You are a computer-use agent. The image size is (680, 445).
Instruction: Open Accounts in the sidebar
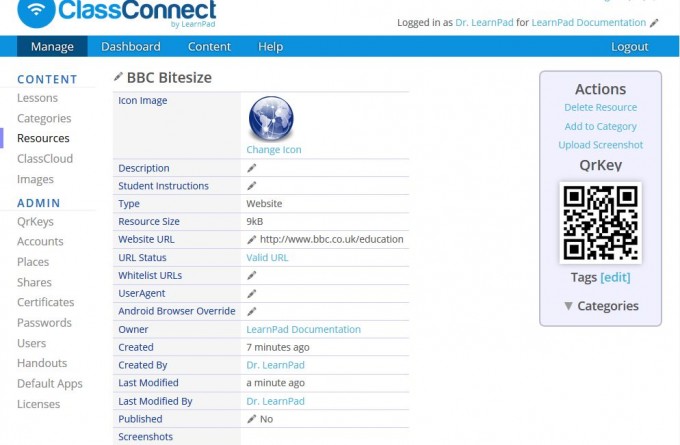click(40, 242)
